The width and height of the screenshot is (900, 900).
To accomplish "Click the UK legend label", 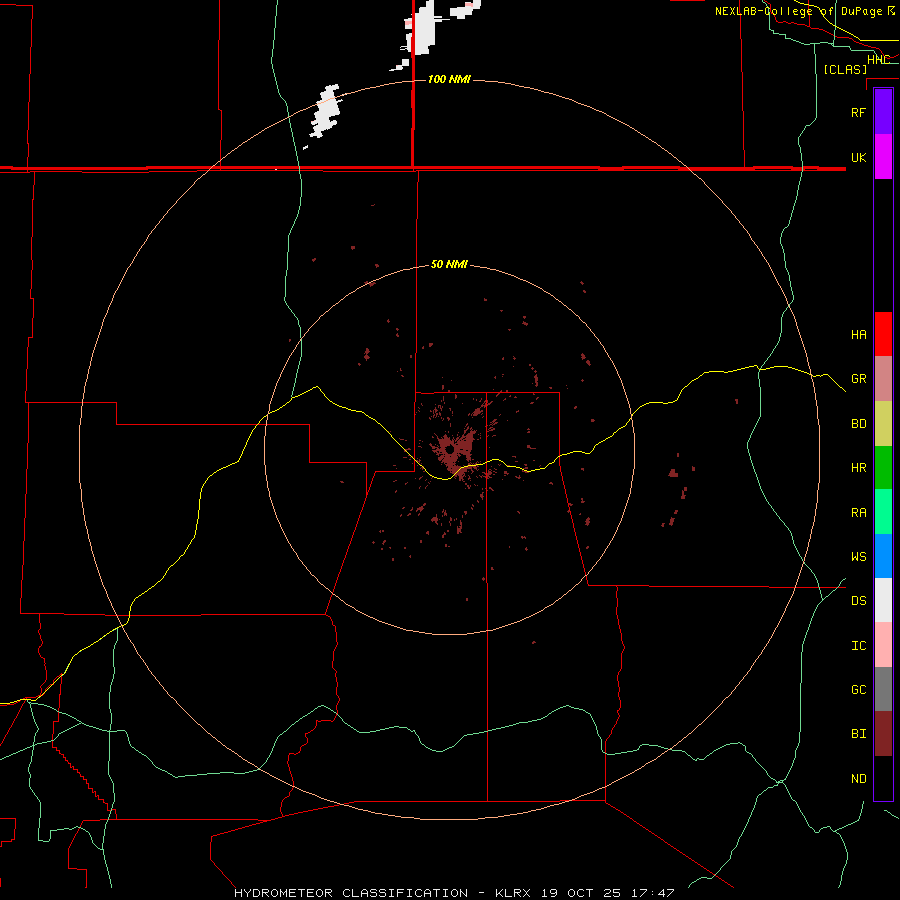I will [859, 157].
